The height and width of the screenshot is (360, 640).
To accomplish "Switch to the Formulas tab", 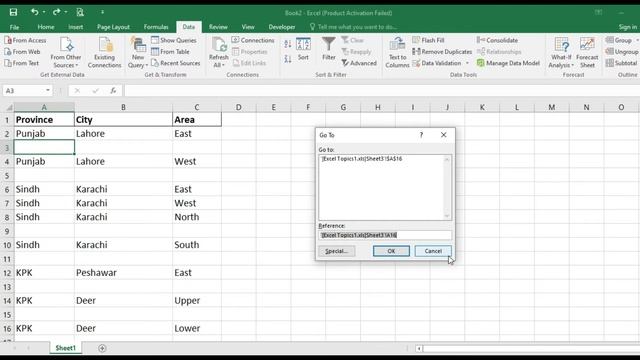I will pos(156,27).
